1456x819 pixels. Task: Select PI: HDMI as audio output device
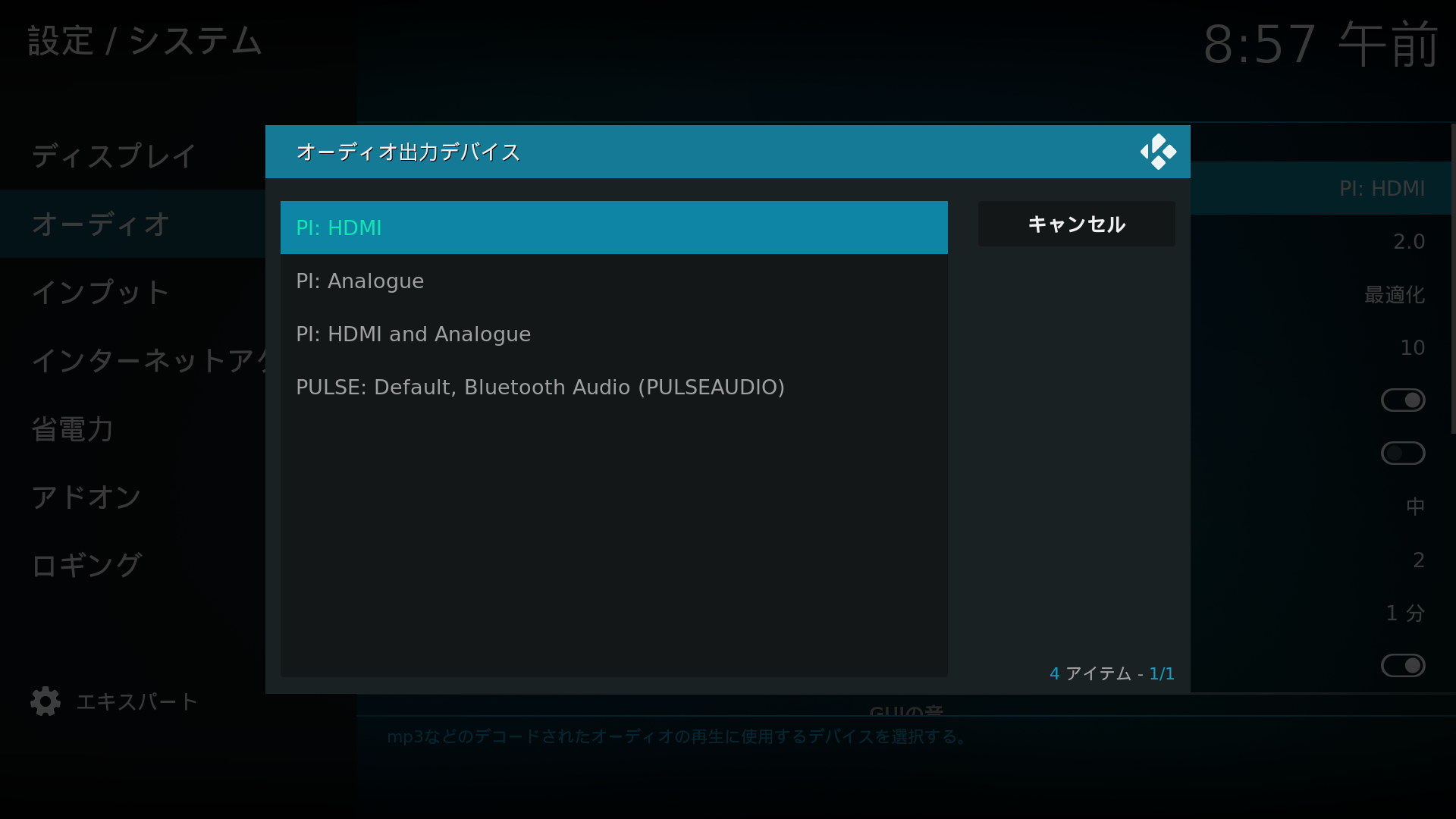pyautogui.click(x=613, y=227)
